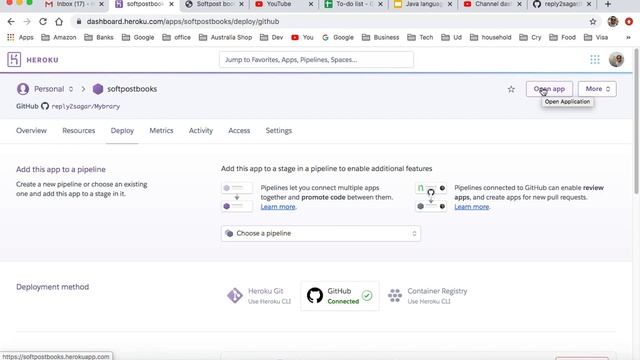This screenshot has width=640, height=360.
Task: Reload the page with the refresh icon
Action: click(43, 22)
